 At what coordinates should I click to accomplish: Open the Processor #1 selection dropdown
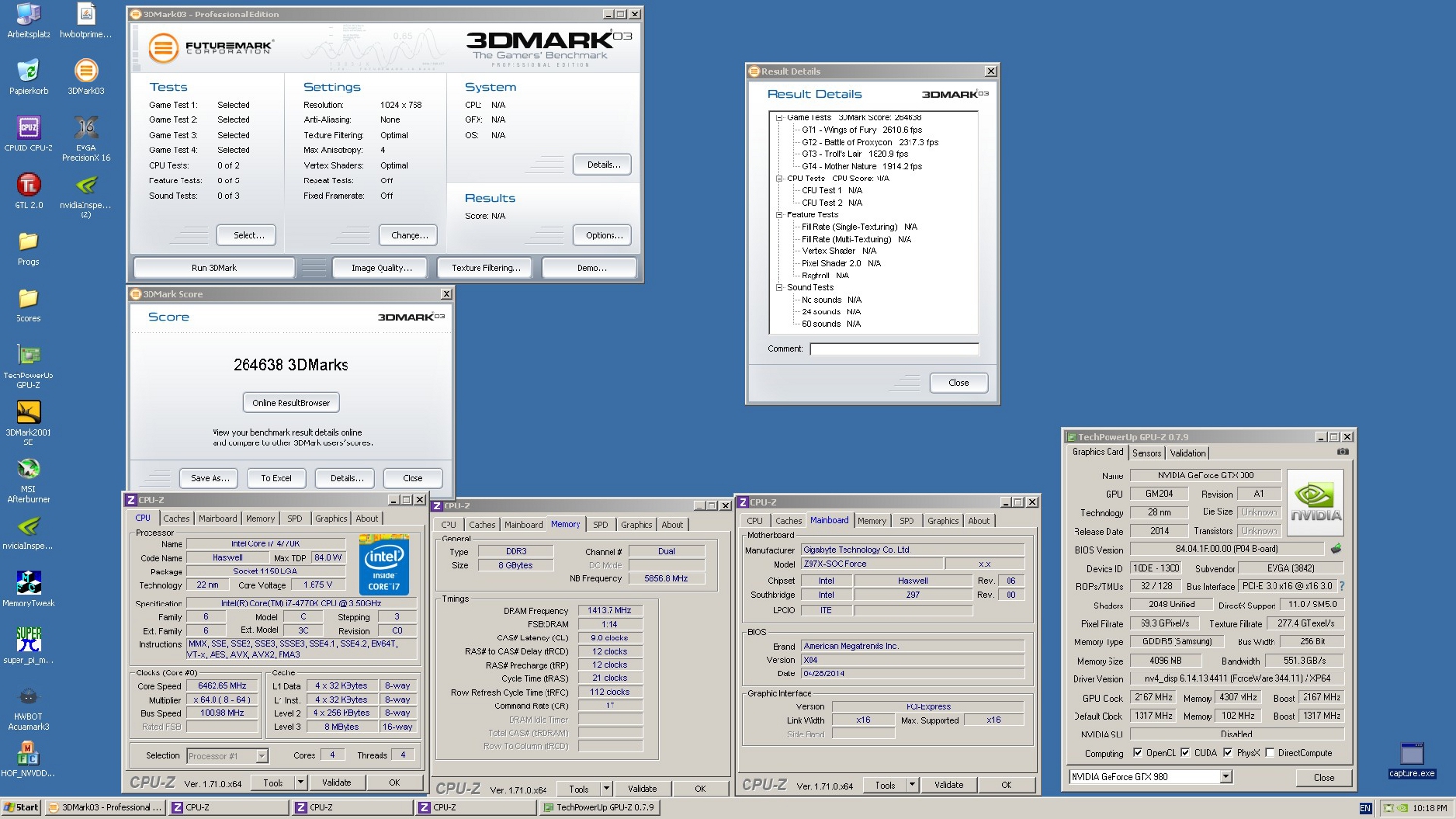261,755
